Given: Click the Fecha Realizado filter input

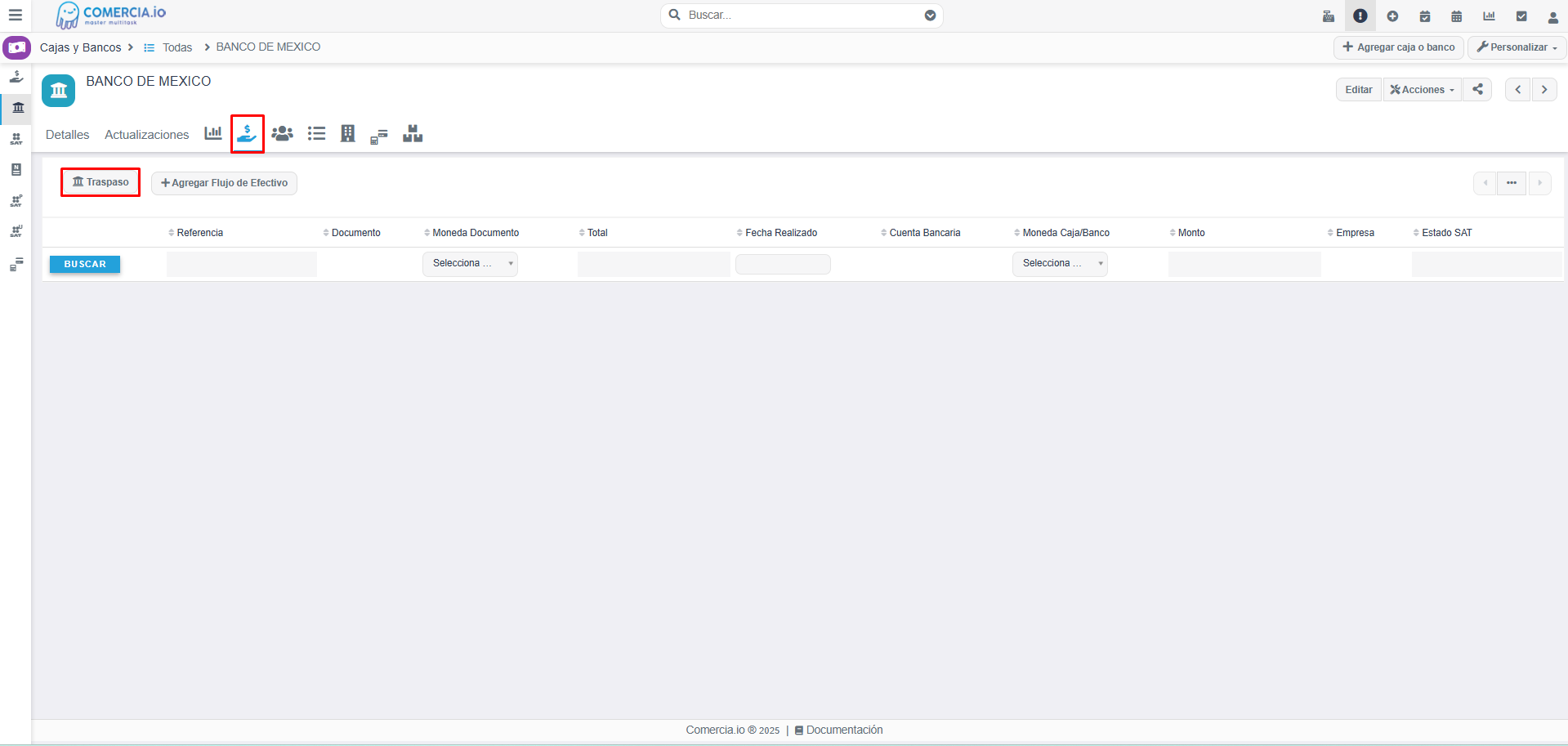Looking at the screenshot, I should coord(783,264).
